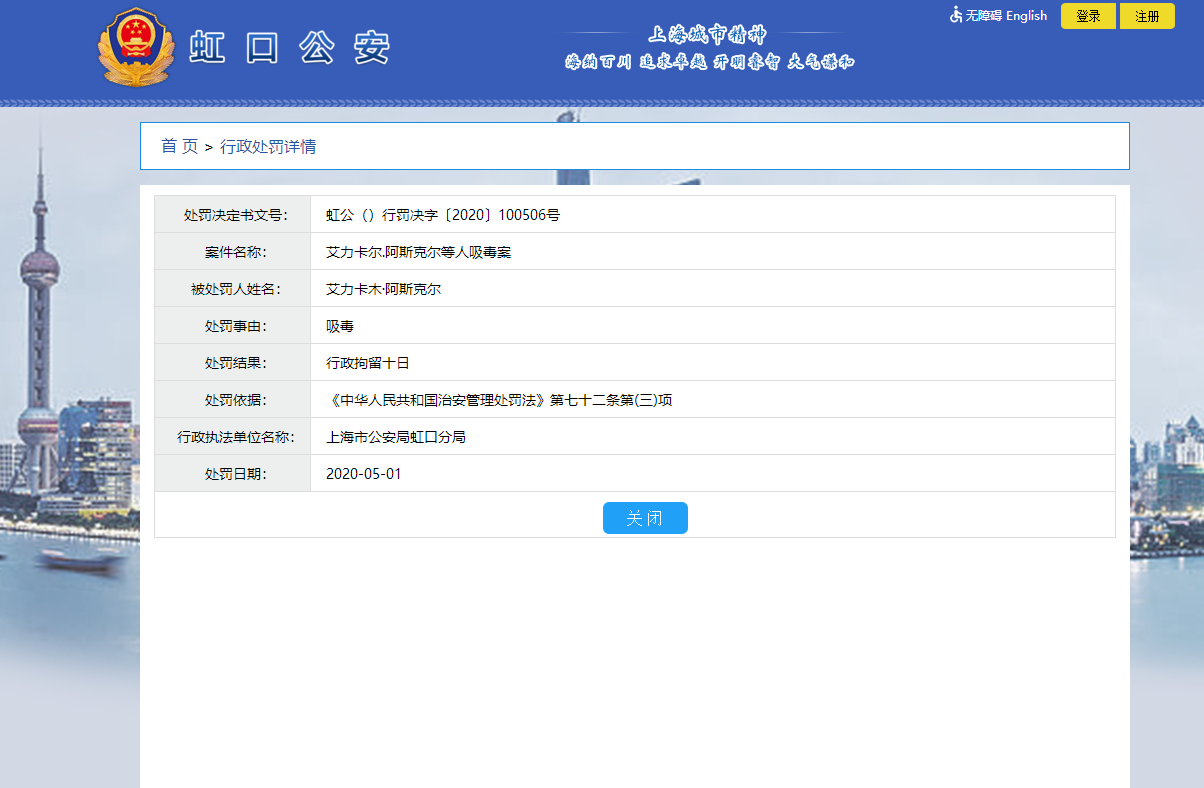Click the penalty date 2020-05-01

tap(363, 474)
